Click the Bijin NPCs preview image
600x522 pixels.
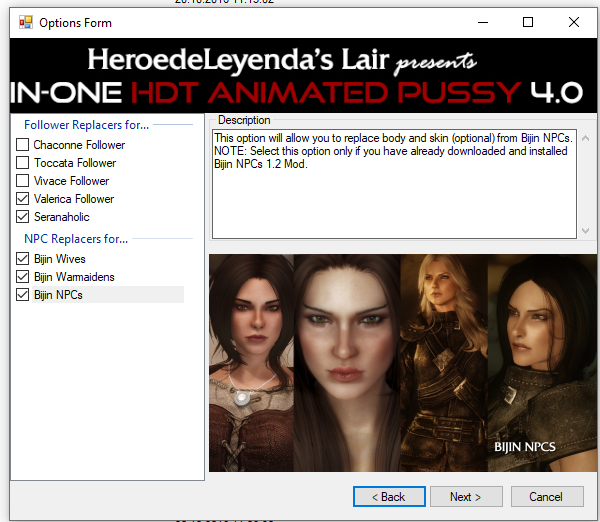pyautogui.click(x=403, y=363)
